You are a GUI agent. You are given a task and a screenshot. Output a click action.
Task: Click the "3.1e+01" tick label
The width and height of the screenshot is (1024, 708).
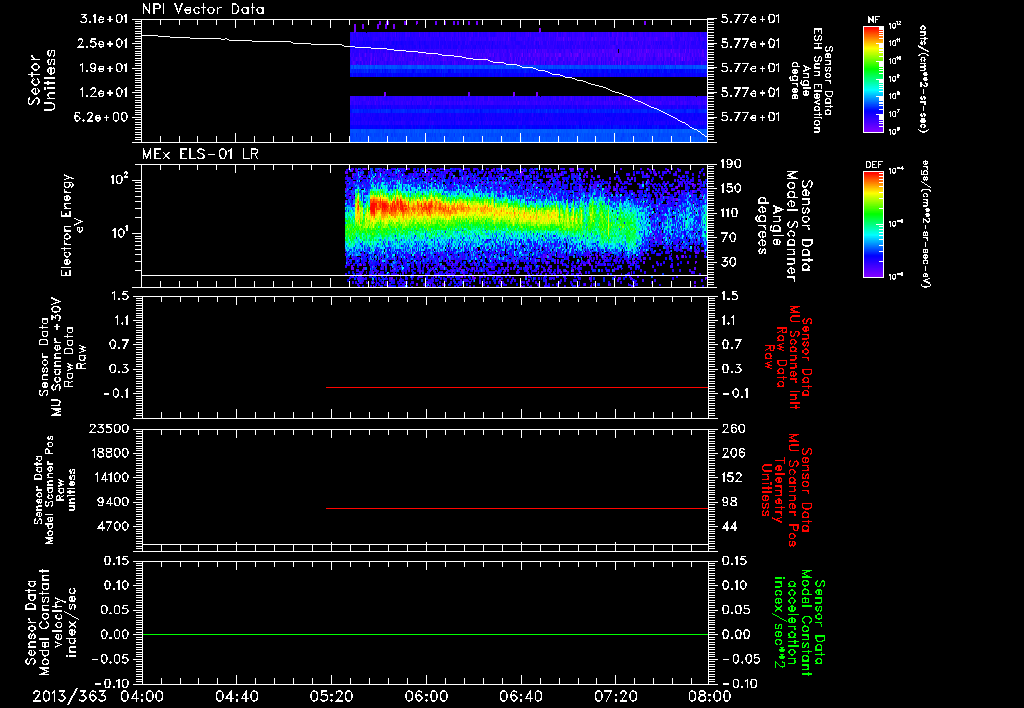104,19
